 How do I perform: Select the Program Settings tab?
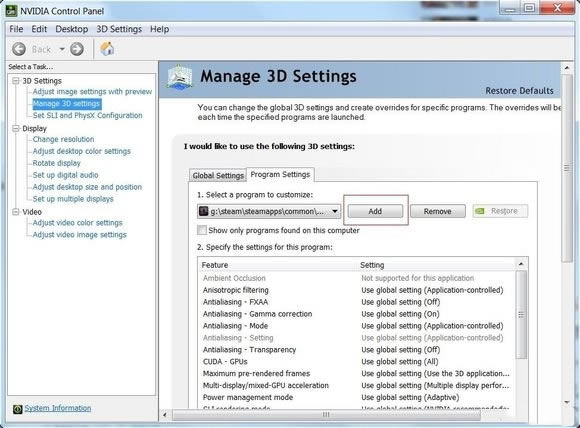(280, 174)
